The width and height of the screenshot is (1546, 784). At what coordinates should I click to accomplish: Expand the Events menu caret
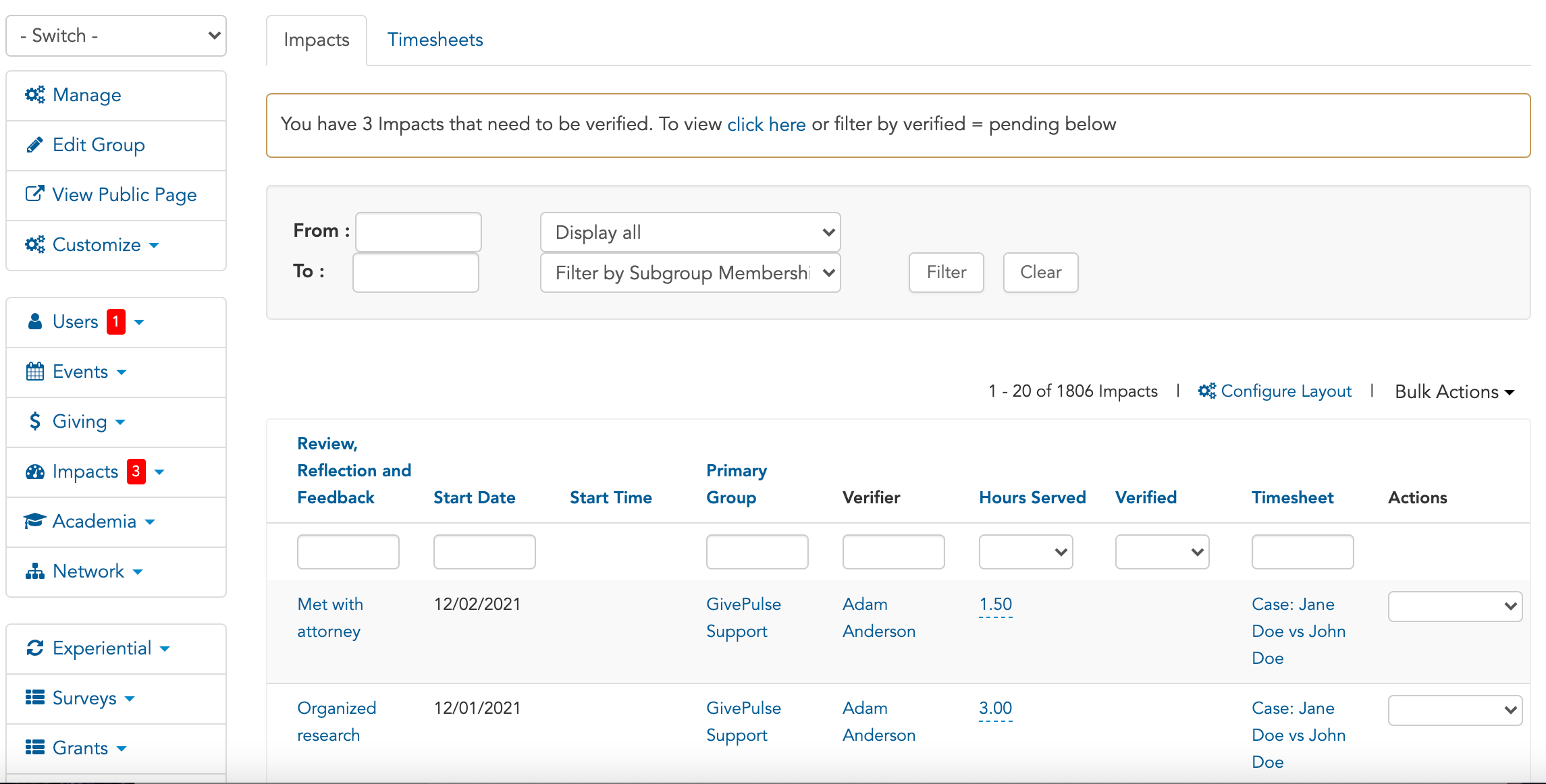click(122, 372)
